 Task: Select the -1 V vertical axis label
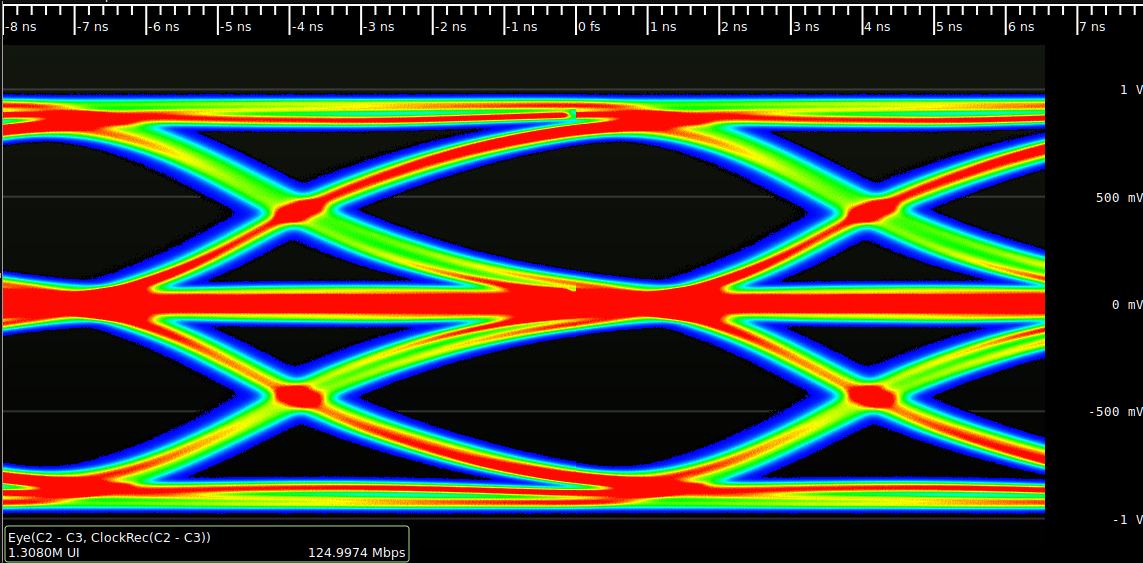pyautogui.click(x=1127, y=520)
